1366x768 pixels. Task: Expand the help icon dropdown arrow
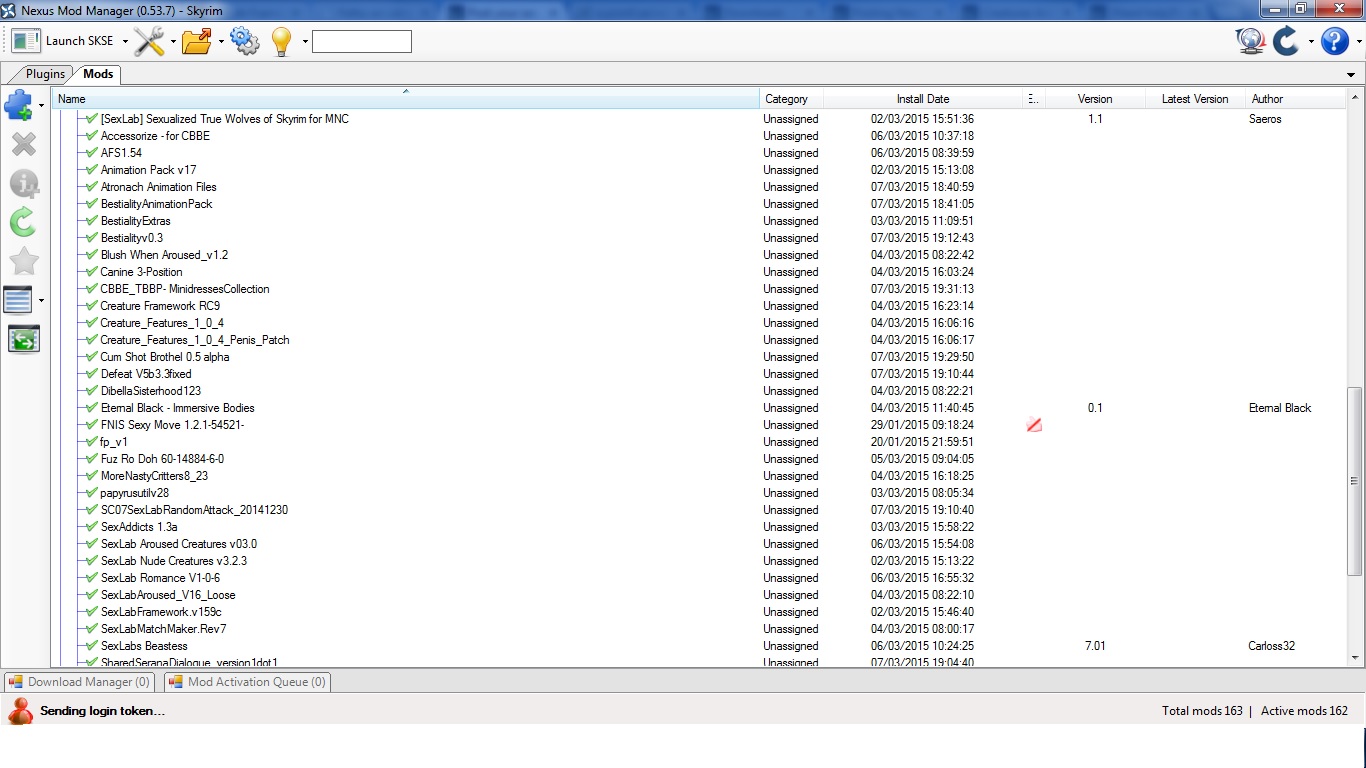[x=1359, y=42]
